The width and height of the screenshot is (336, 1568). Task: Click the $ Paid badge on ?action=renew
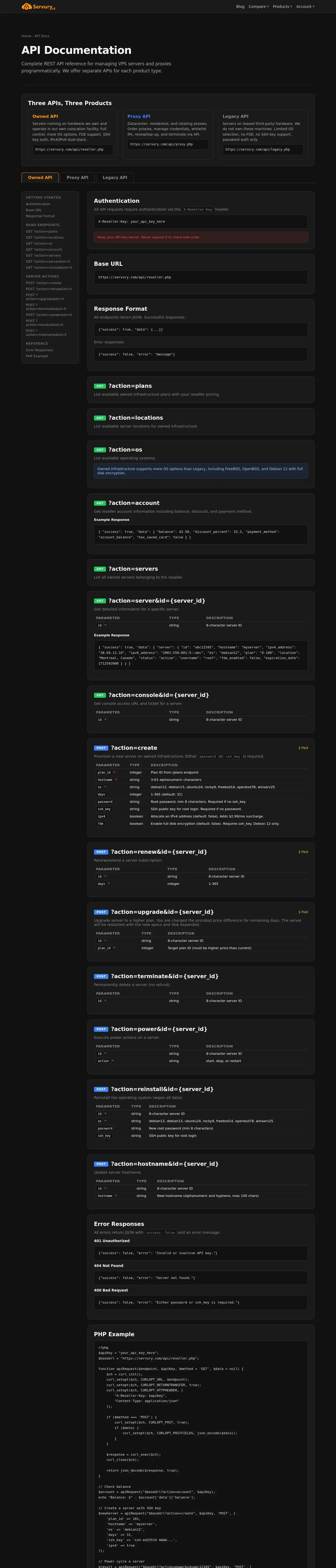[x=303, y=852]
